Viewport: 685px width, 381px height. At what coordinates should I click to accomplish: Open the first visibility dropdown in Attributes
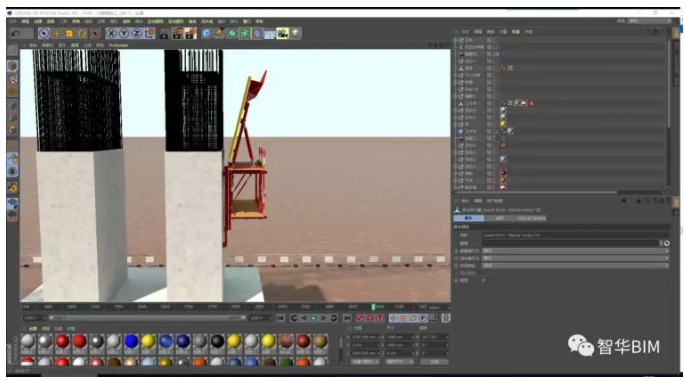click(575, 251)
